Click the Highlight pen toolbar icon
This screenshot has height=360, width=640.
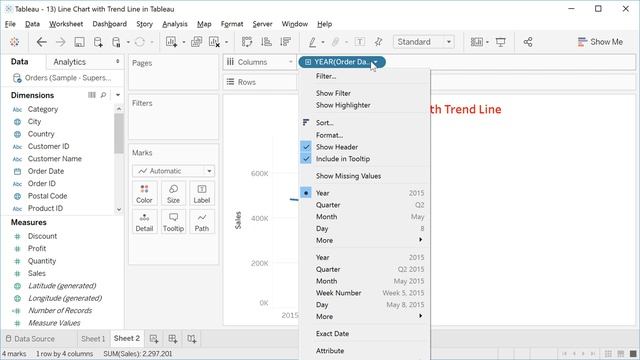pos(312,42)
